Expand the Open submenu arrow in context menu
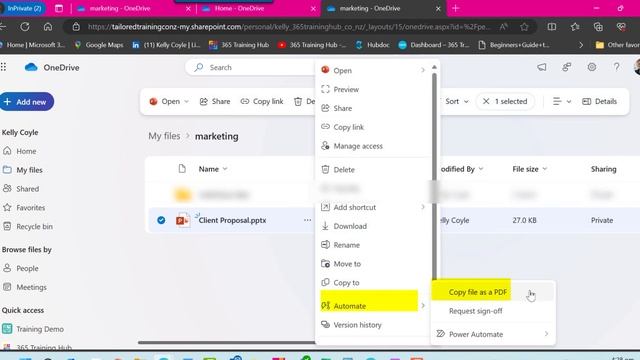The image size is (640, 360). coord(423,70)
